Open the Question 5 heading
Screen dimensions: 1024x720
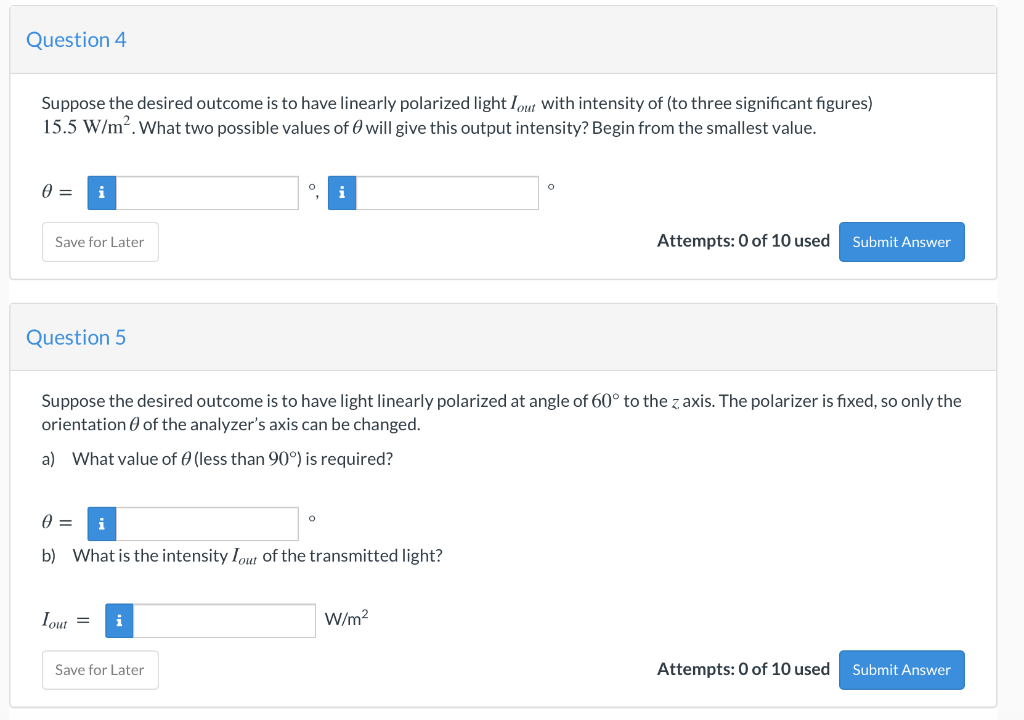pyautogui.click(x=76, y=338)
